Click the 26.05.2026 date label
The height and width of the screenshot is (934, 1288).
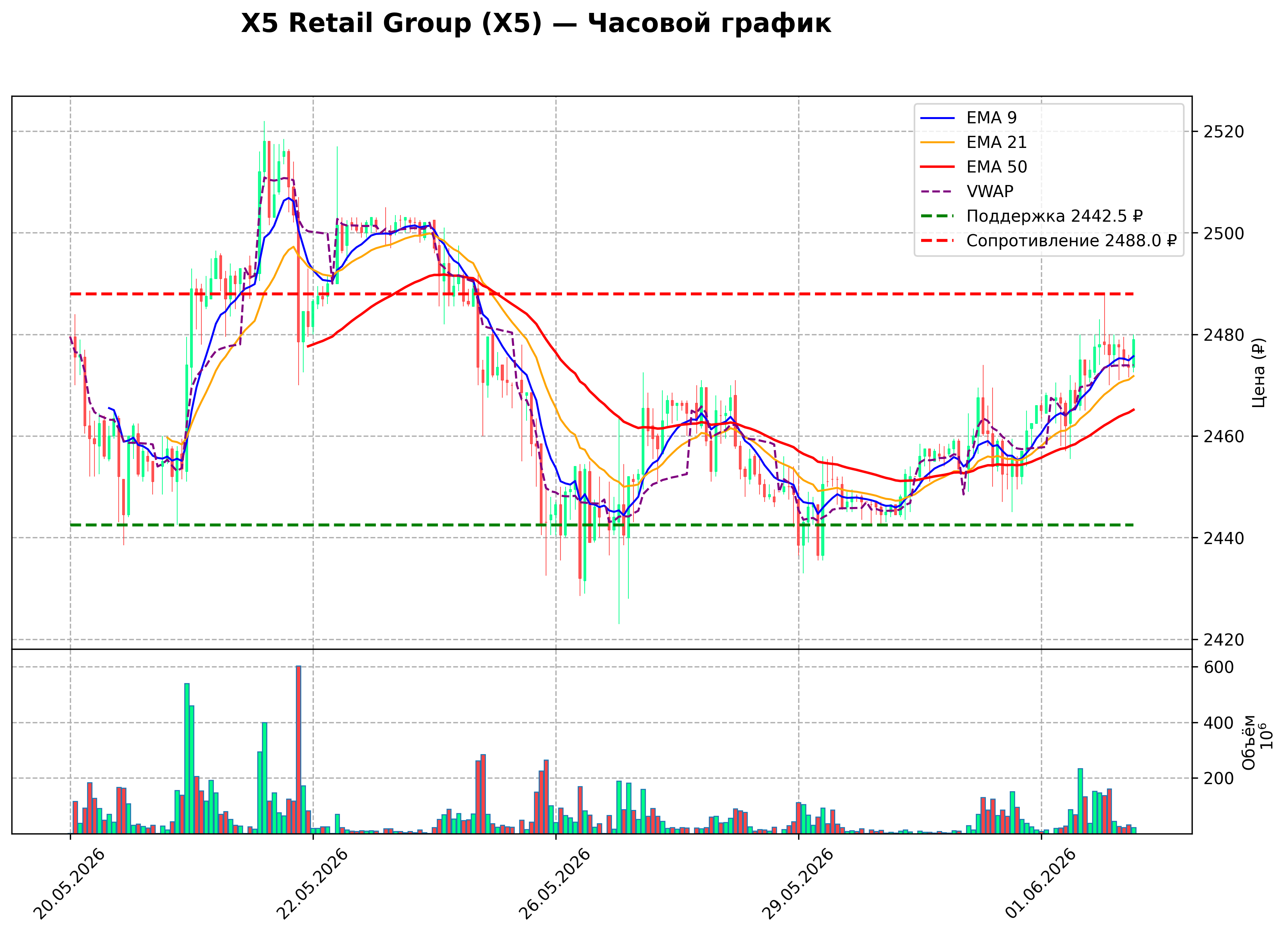pos(555,884)
